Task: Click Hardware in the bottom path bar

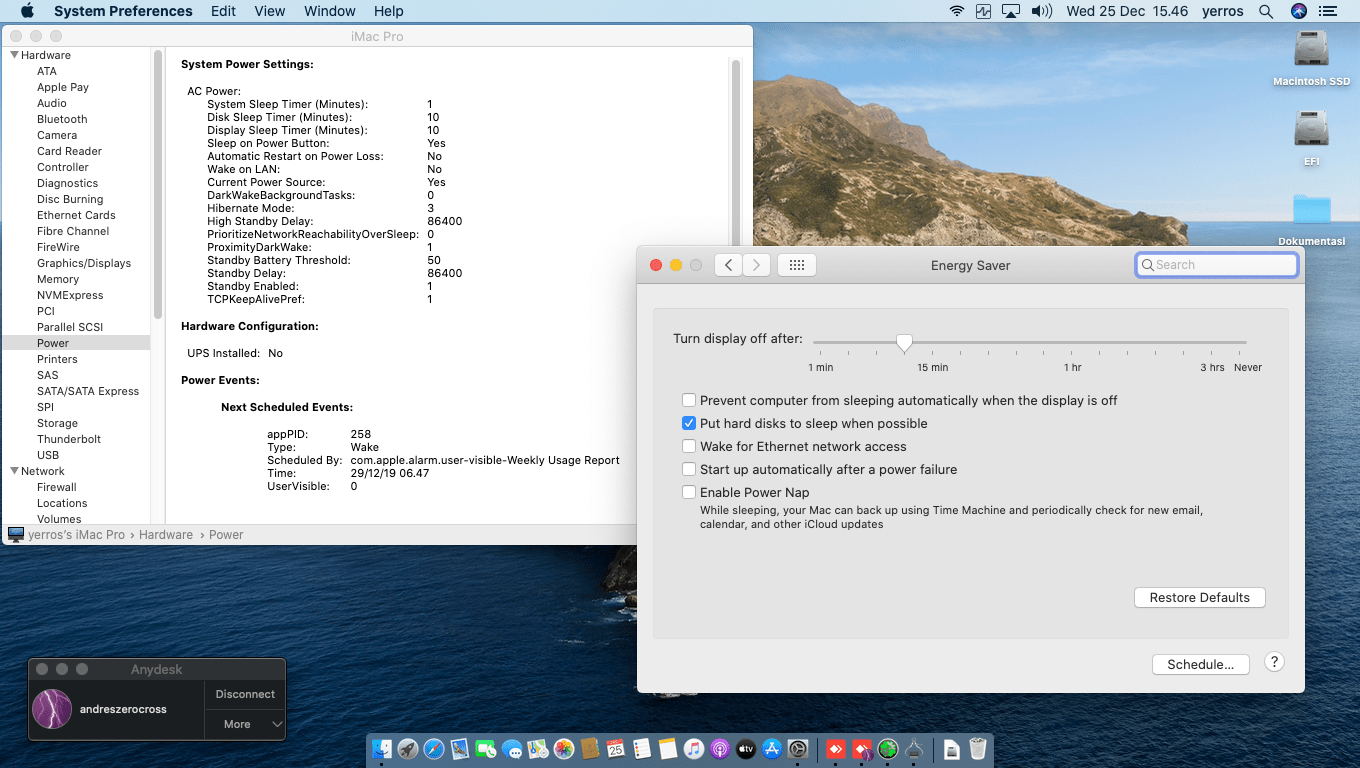Action: pyautogui.click(x=166, y=535)
